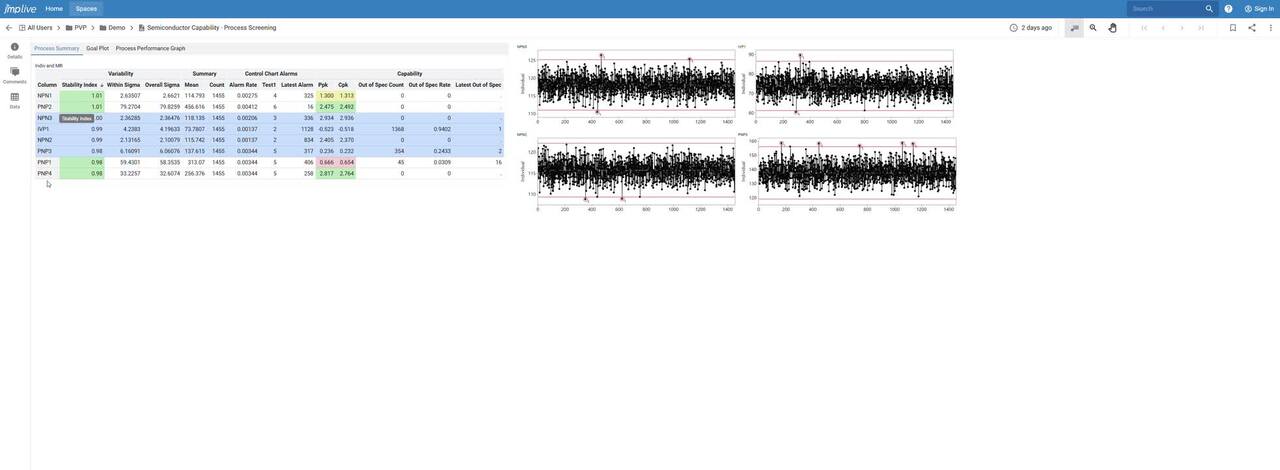Click the red-shaded Ppk cell 0.666
The height and width of the screenshot is (470, 1280).
[326, 162]
